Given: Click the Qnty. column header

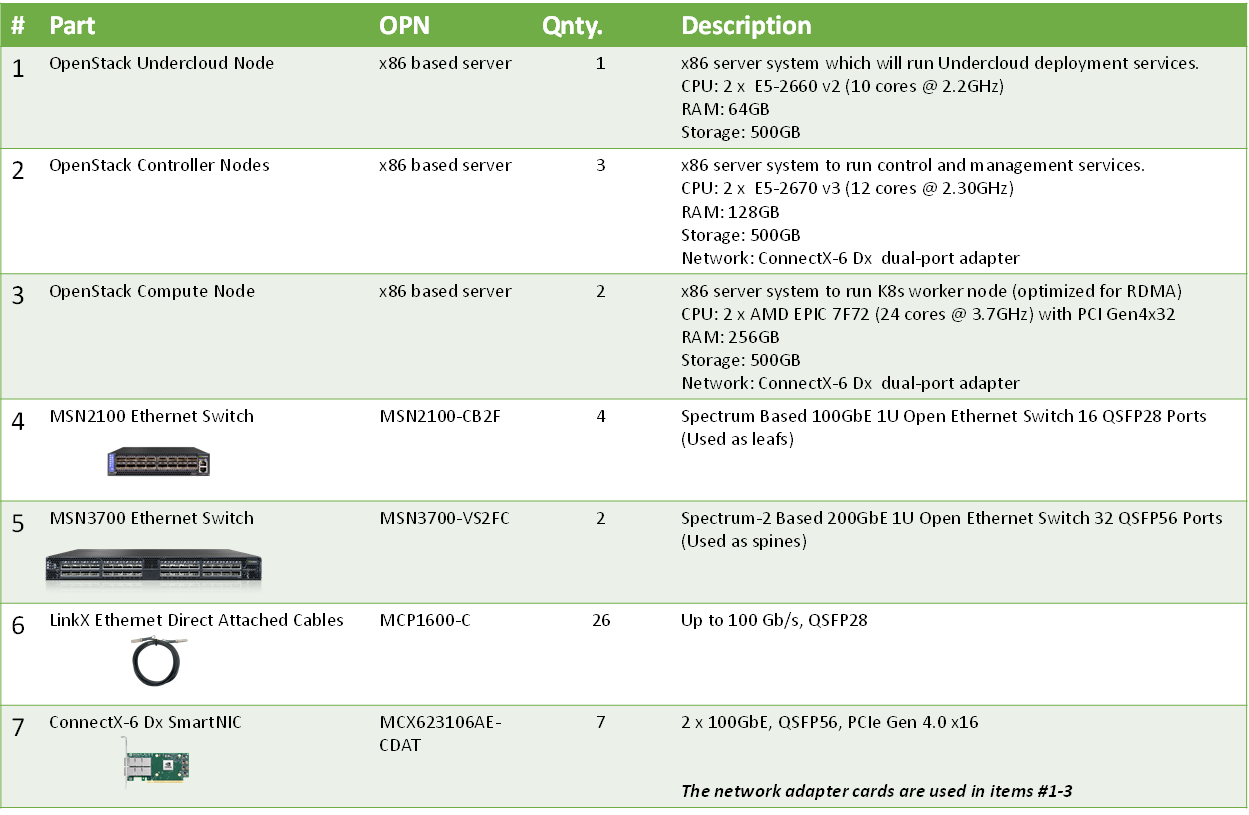Looking at the screenshot, I should [572, 25].
